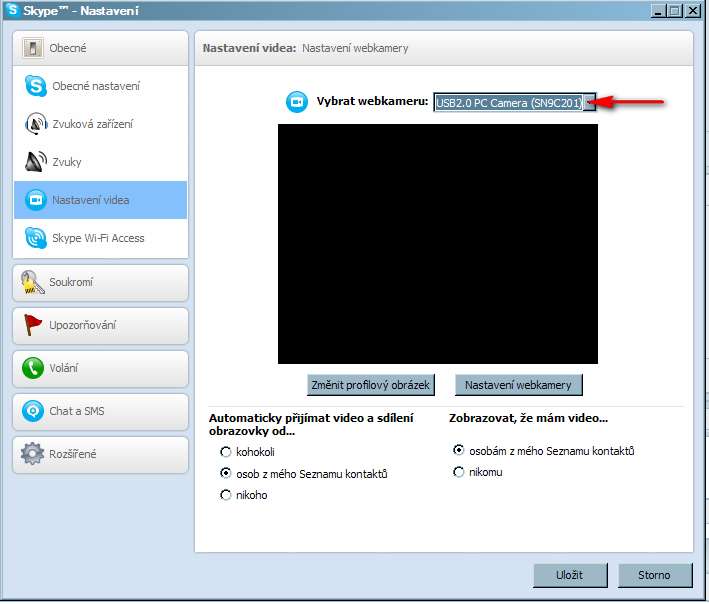
Task: Click the headset icon for Zvuková zařízení
Action: point(36,124)
